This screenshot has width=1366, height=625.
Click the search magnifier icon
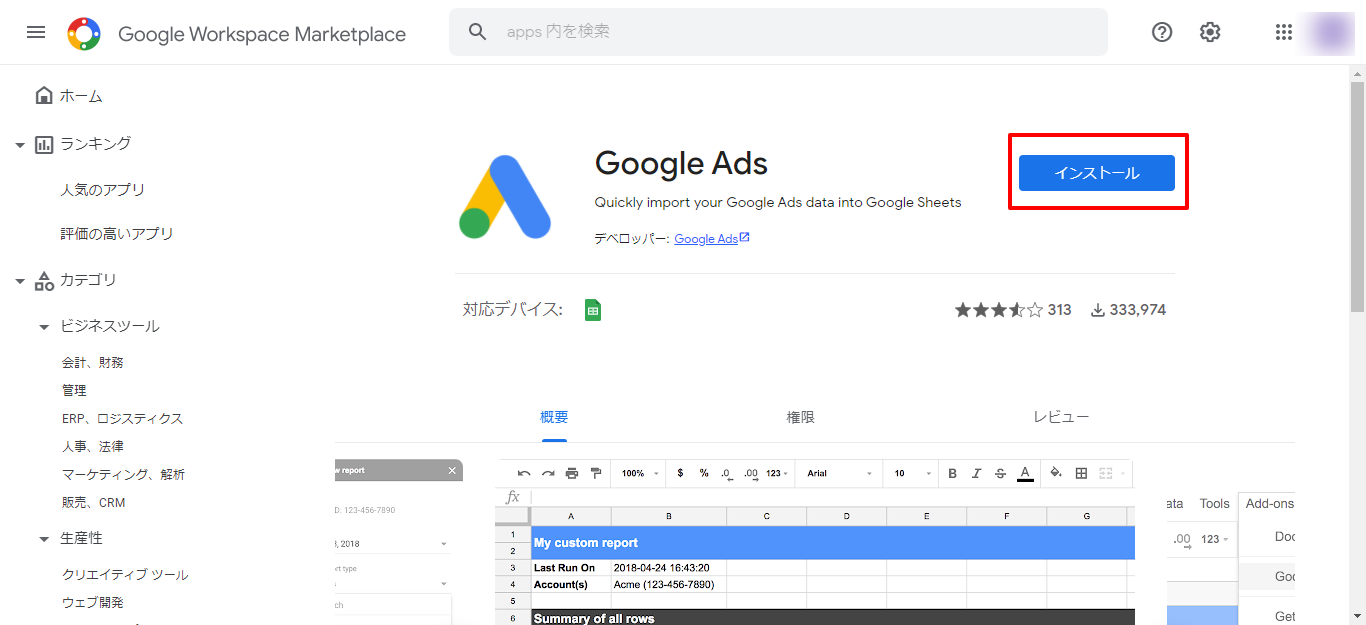pyautogui.click(x=477, y=32)
